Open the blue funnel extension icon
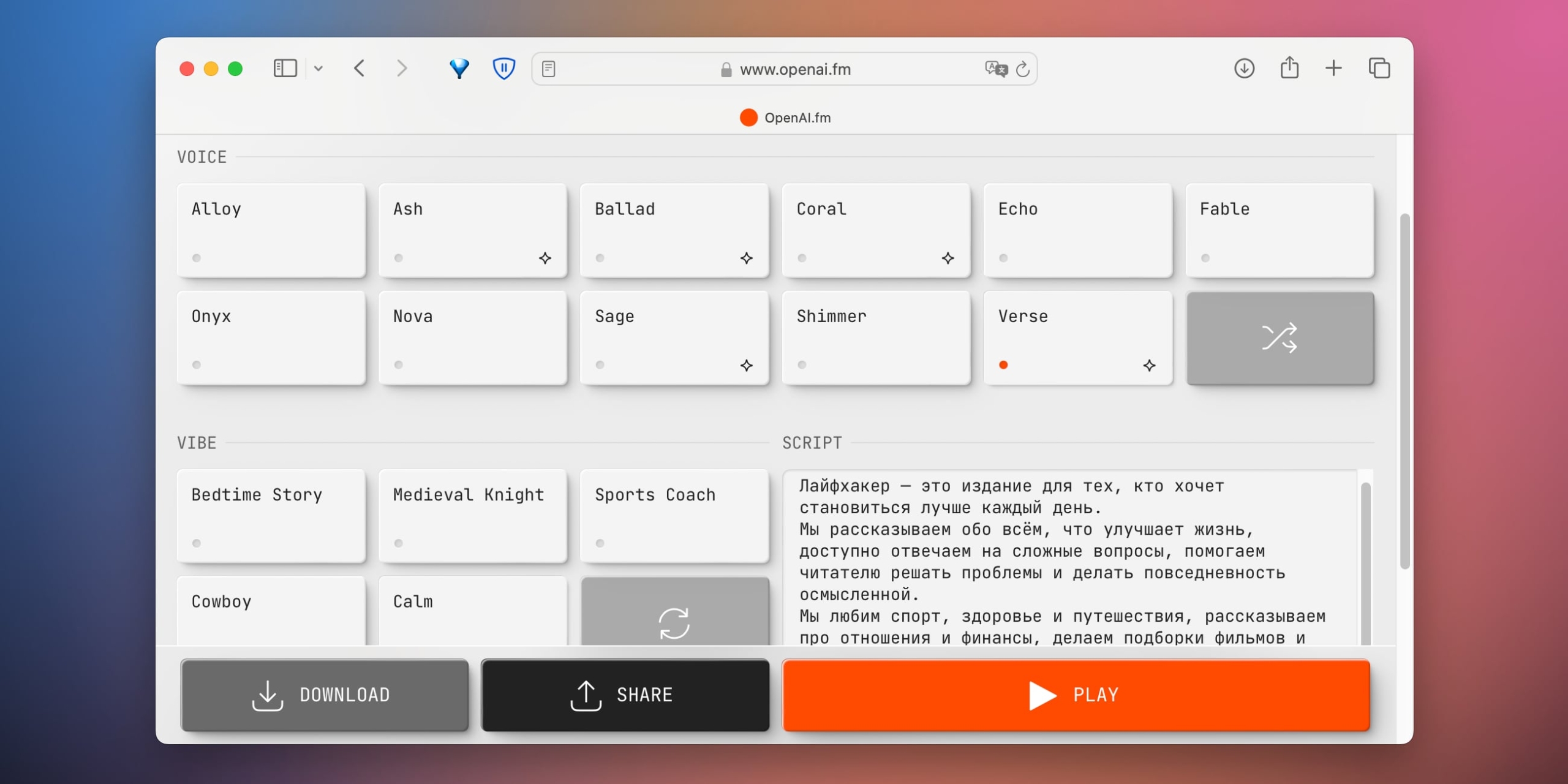The image size is (1568, 784). tap(459, 69)
